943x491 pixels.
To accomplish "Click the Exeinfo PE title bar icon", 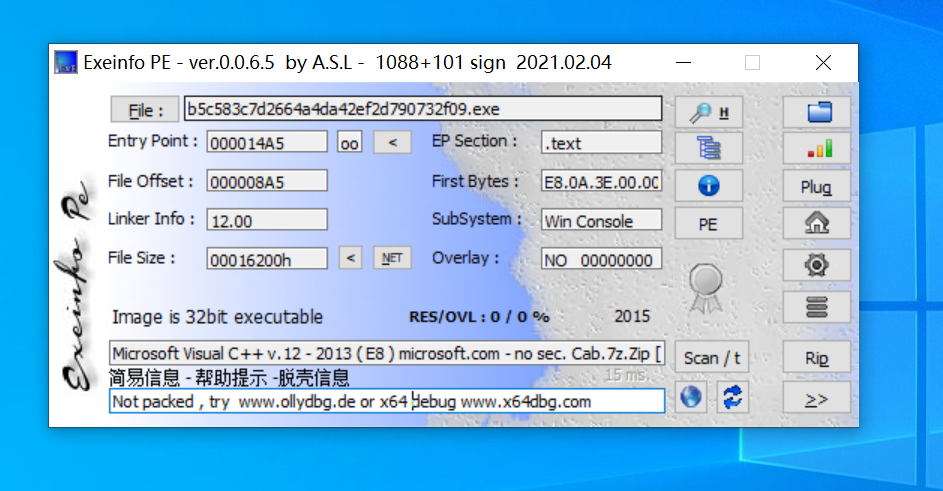I will 66,62.
